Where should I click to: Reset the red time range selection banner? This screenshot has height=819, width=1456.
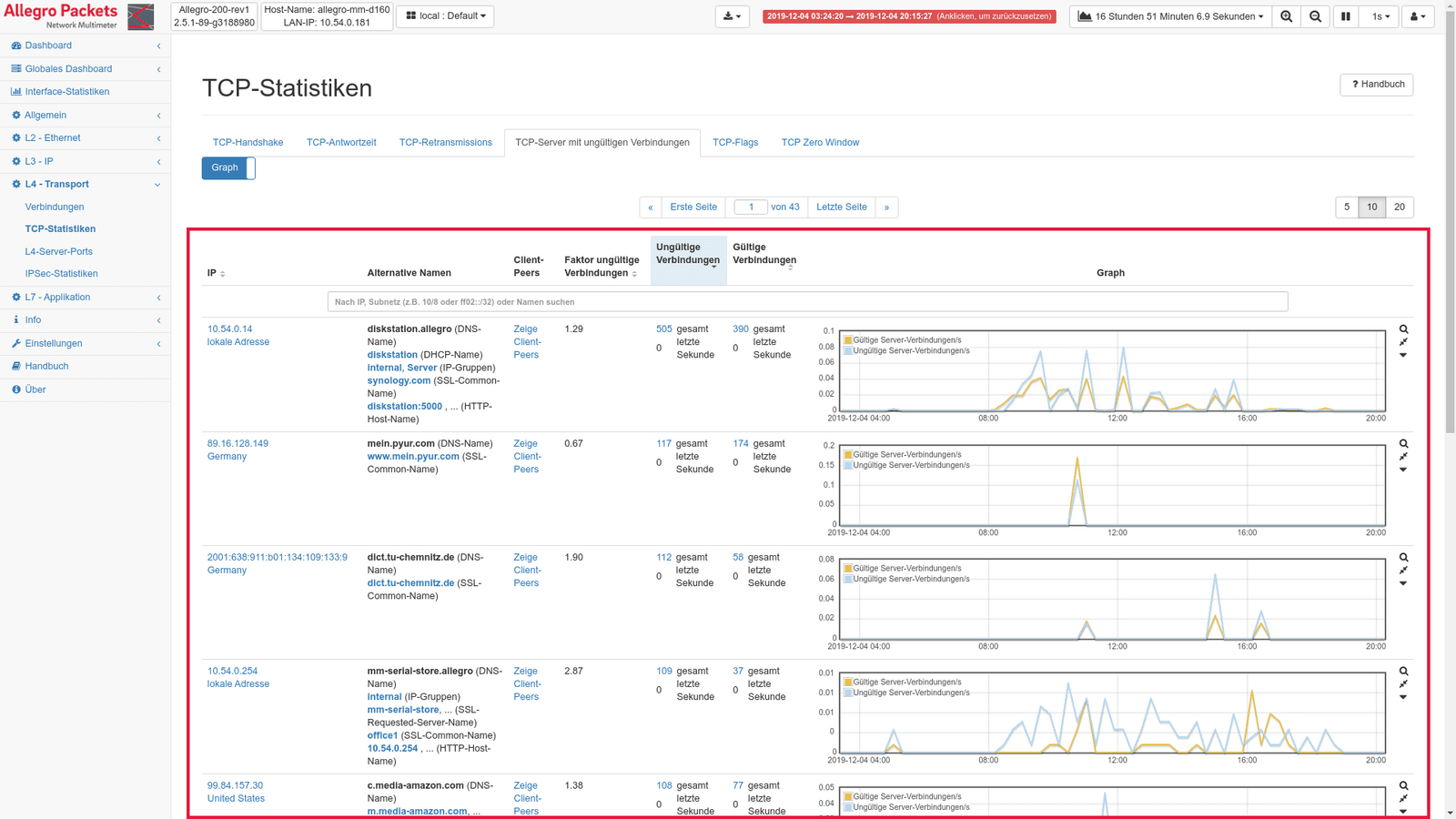(908, 16)
